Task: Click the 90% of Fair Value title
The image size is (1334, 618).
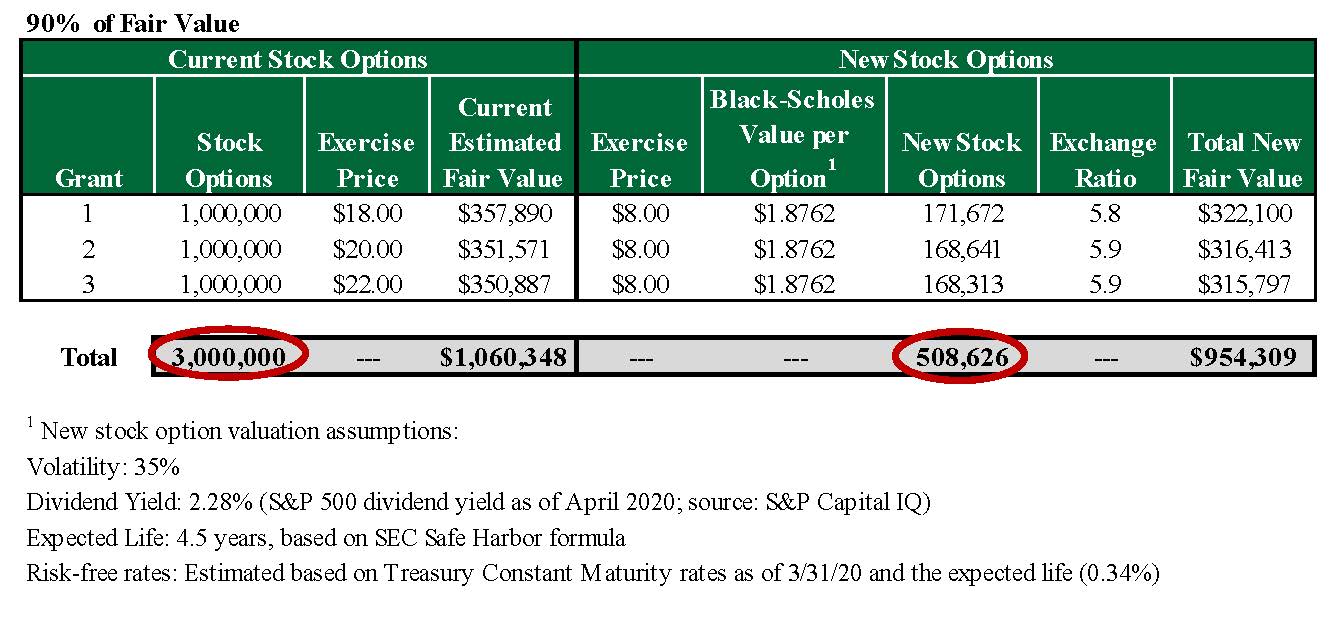Action: [x=133, y=24]
